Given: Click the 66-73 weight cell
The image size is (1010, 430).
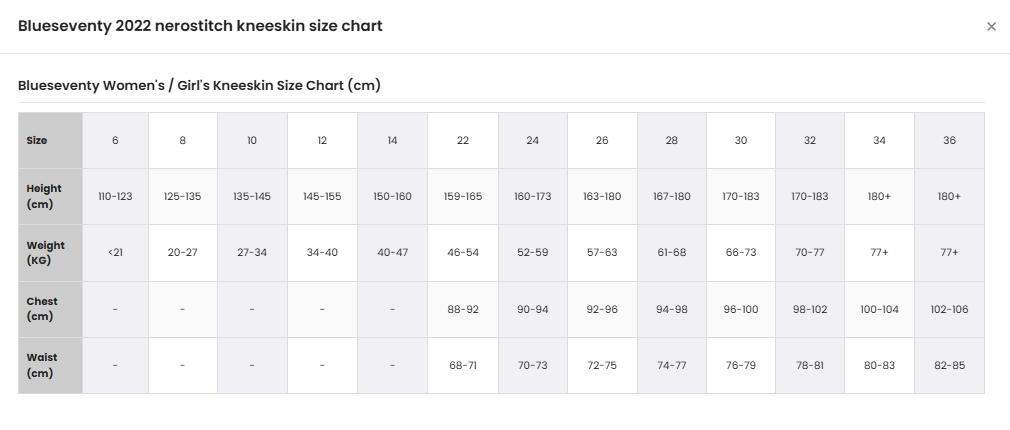Looking at the screenshot, I should click(x=741, y=253).
